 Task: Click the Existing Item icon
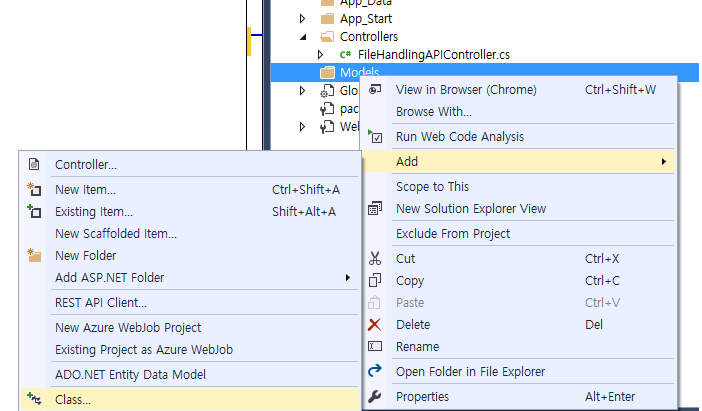(34, 211)
